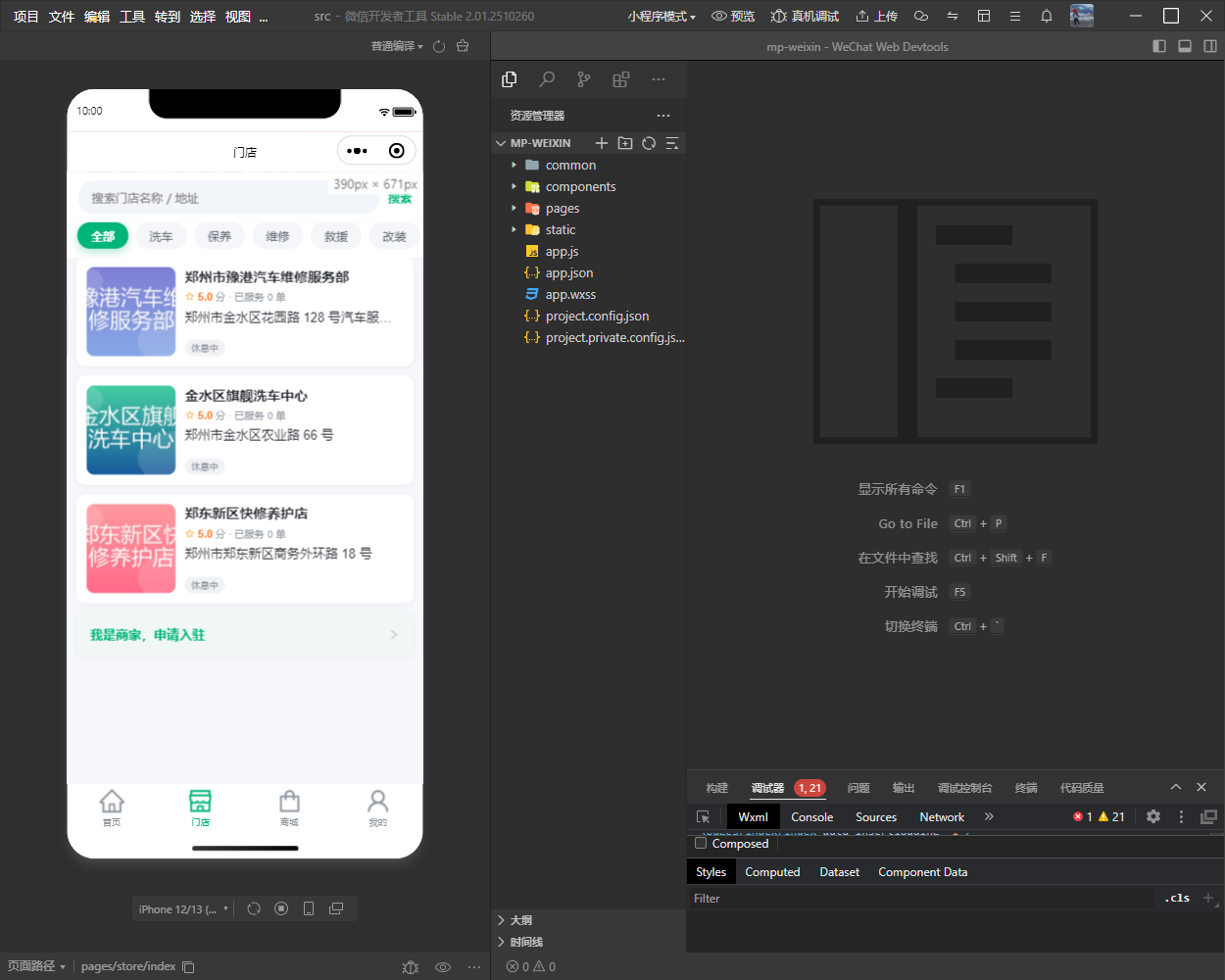Toggle the .cls element classes
Image resolution: width=1225 pixels, height=980 pixels.
[1177, 898]
